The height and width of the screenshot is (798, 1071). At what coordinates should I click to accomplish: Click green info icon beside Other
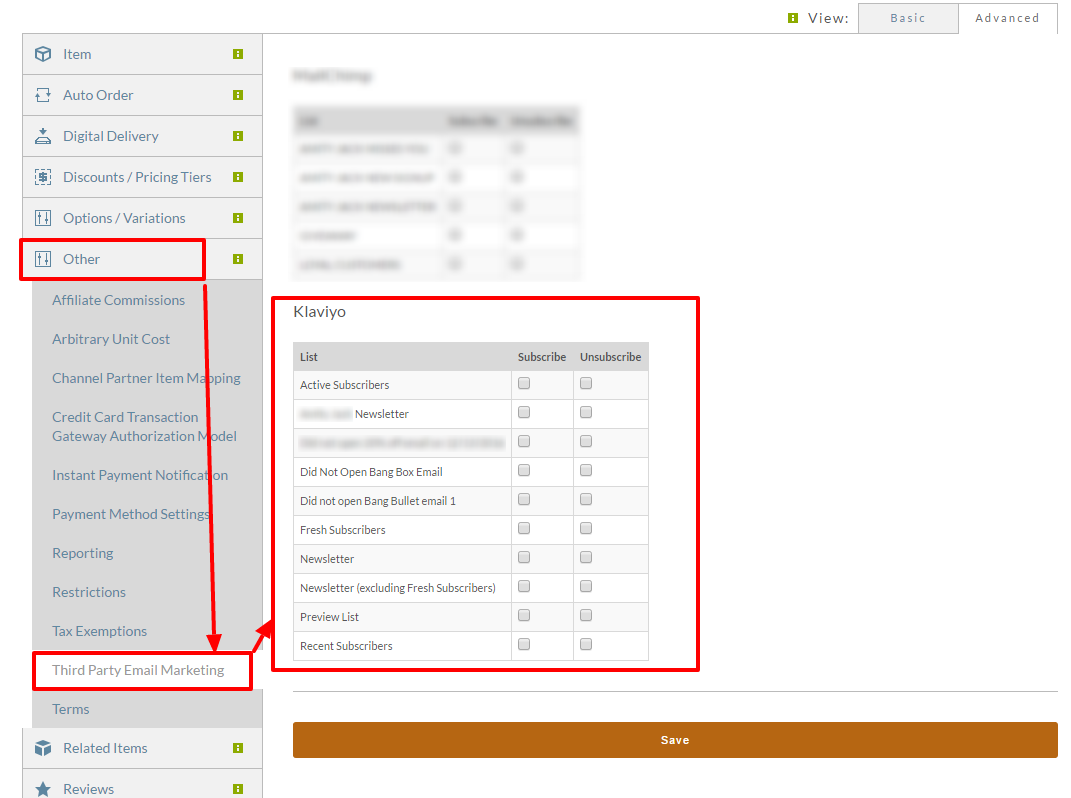pos(238,259)
